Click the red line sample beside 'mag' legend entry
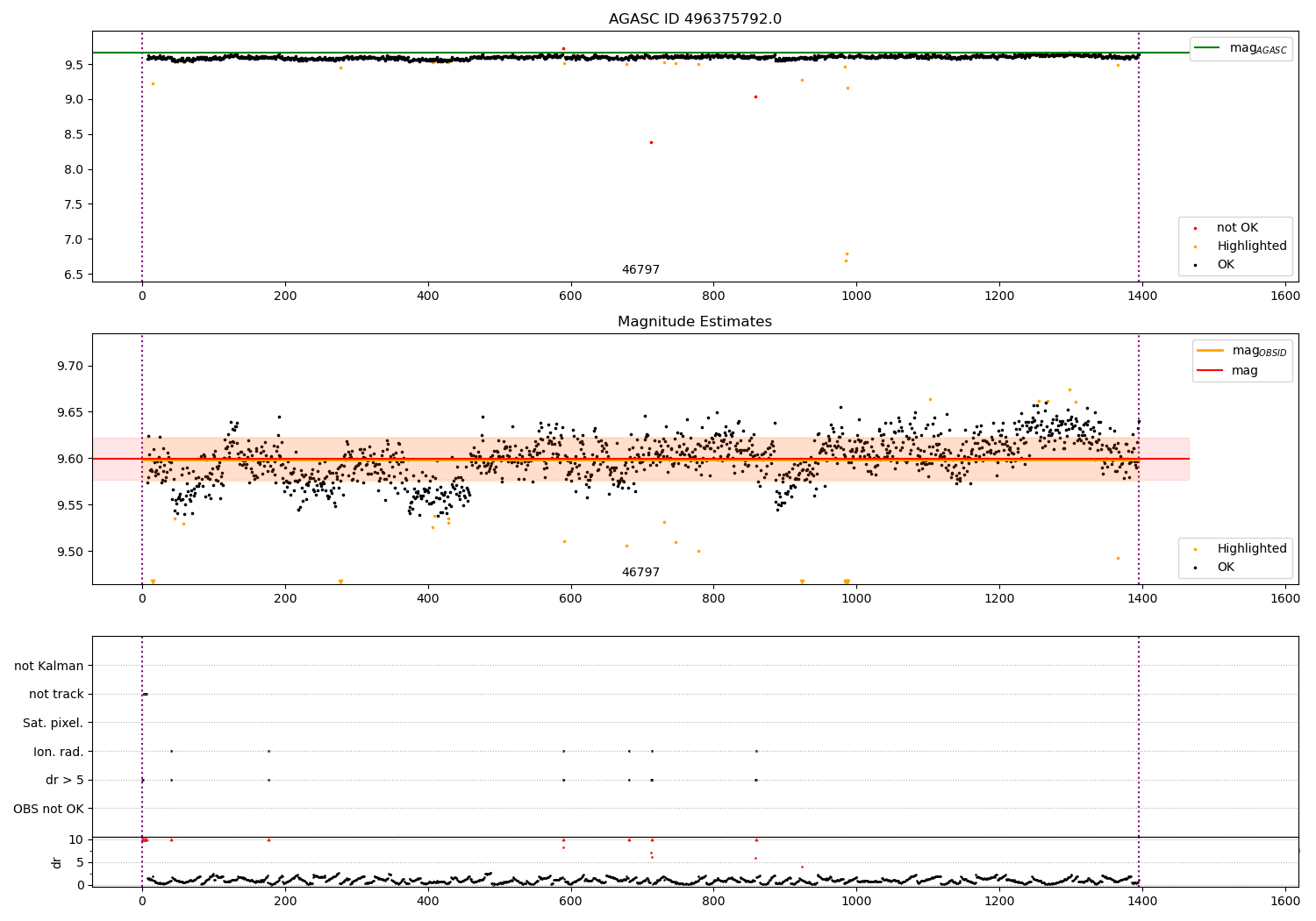This screenshot has width=1316, height=921. (1210, 370)
